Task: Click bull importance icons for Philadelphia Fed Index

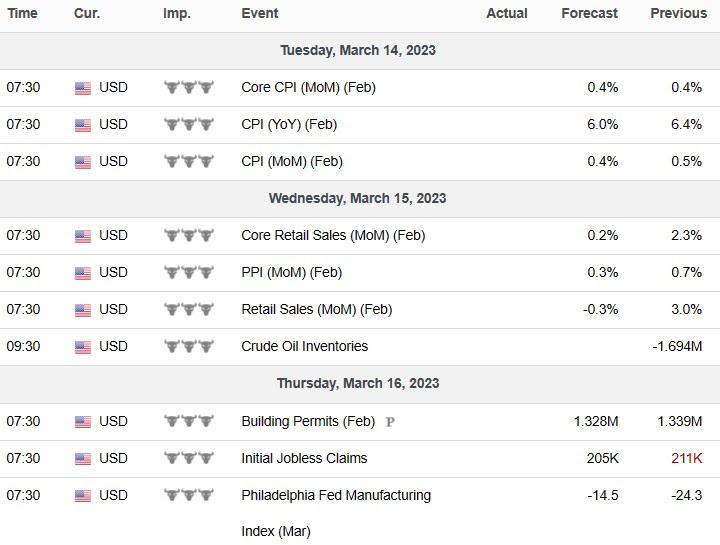Action: (x=189, y=496)
